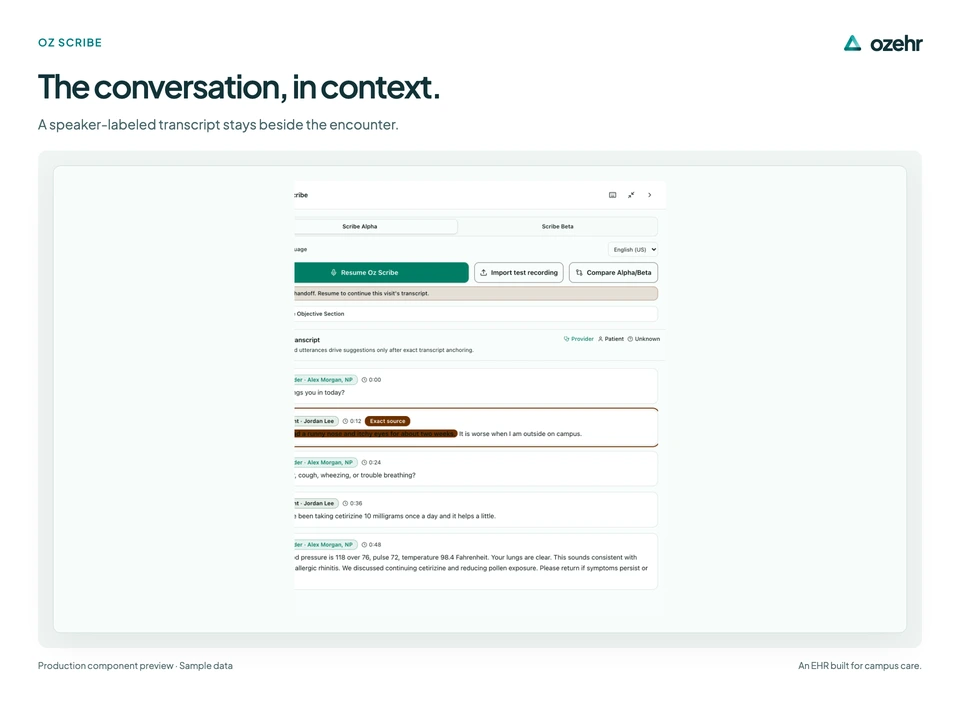Click the speaker-labeled transcript subtitle
Image resolution: width=960 pixels, height=720 pixels.
[x=218, y=124]
